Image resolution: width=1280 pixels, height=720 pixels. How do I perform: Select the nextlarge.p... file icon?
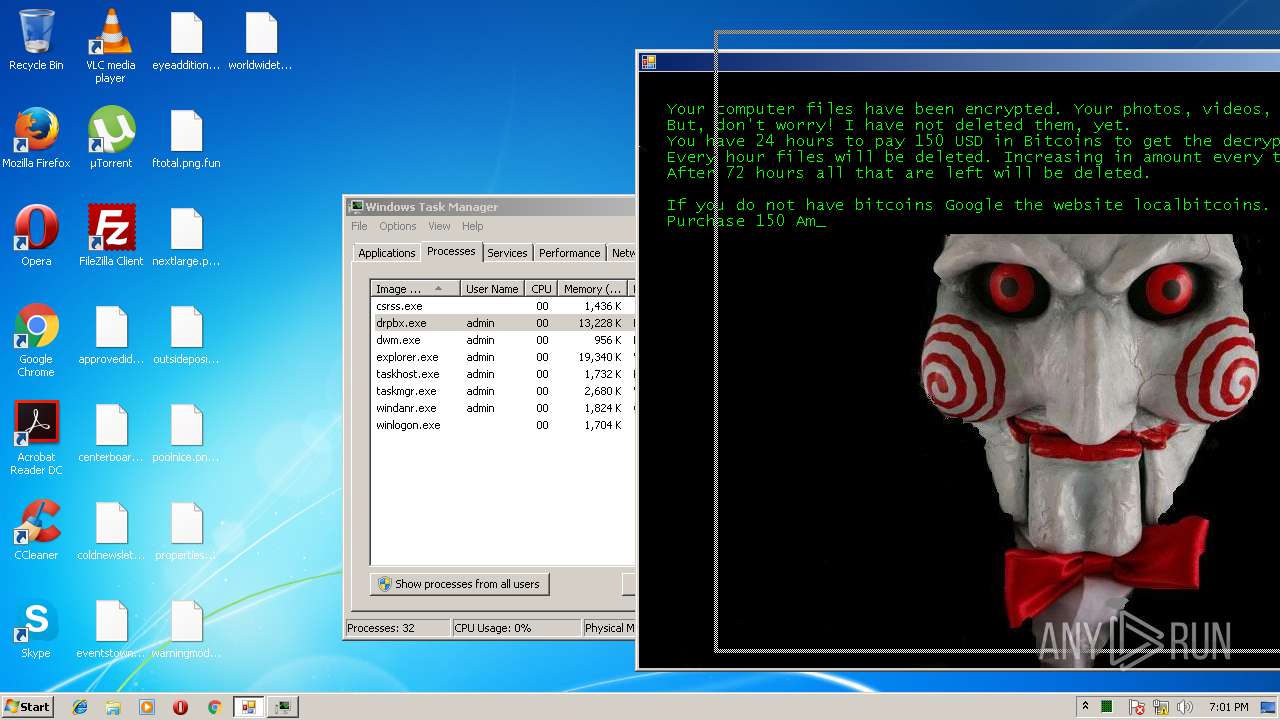click(186, 236)
